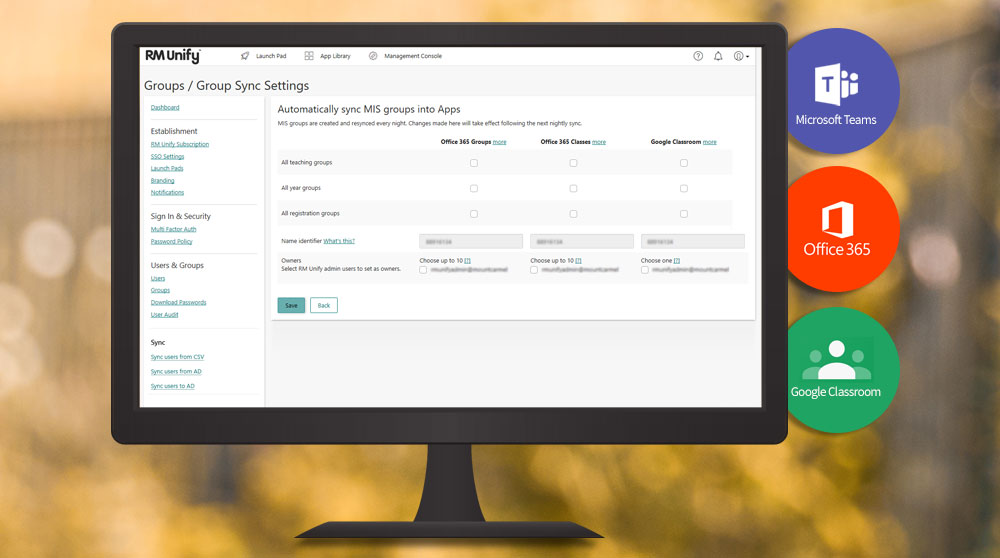Click Office 365 Classes more link
Screen dimensions: 1000x558
pos(599,142)
